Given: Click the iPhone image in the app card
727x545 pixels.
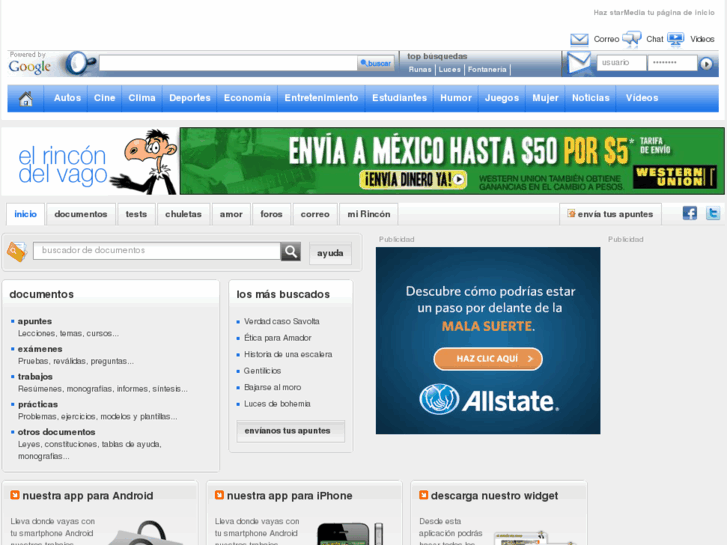Looking at the screenshot, I should [x=350, y=533].
